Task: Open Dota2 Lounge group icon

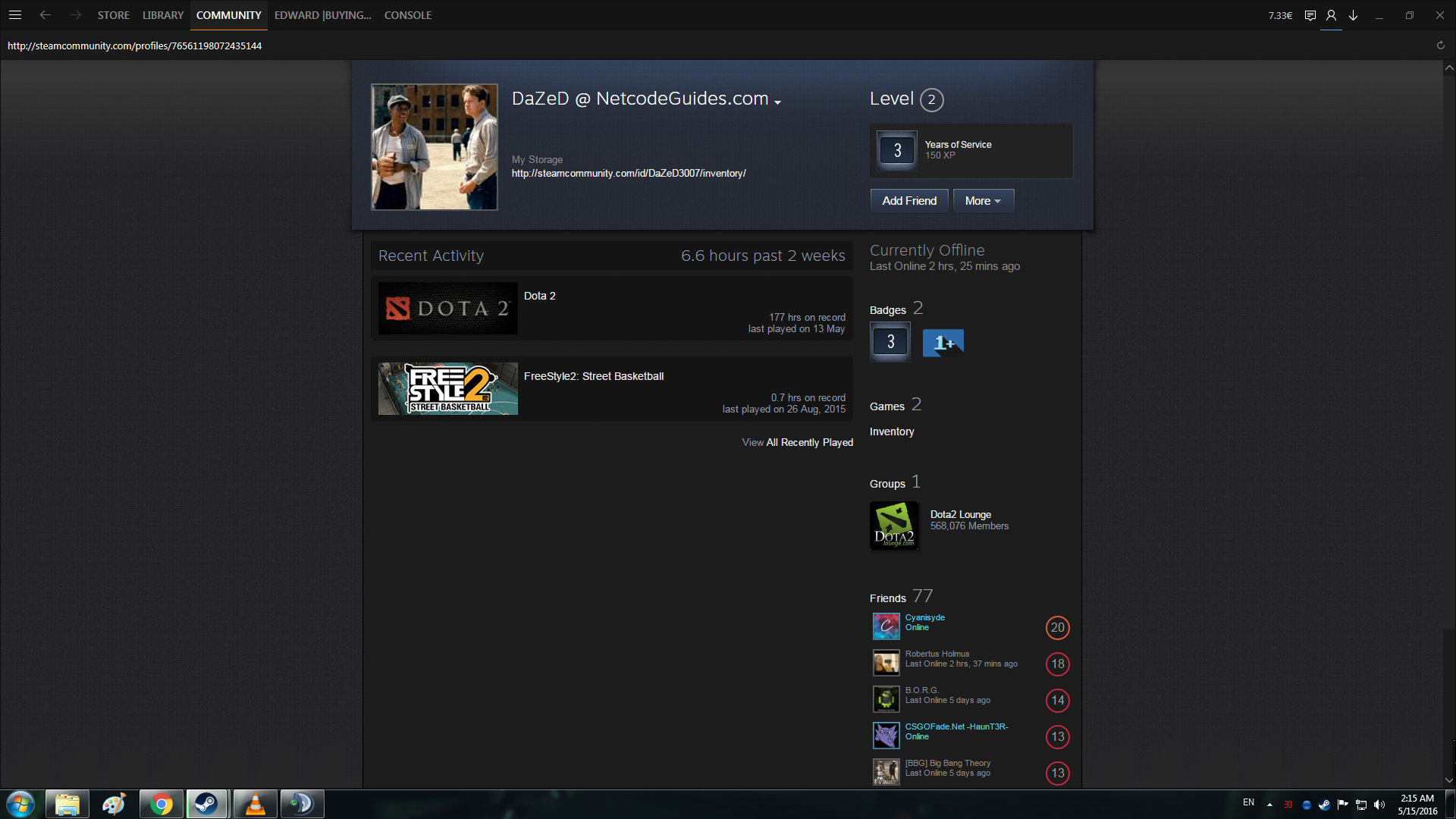Action: tap(894, 526)
